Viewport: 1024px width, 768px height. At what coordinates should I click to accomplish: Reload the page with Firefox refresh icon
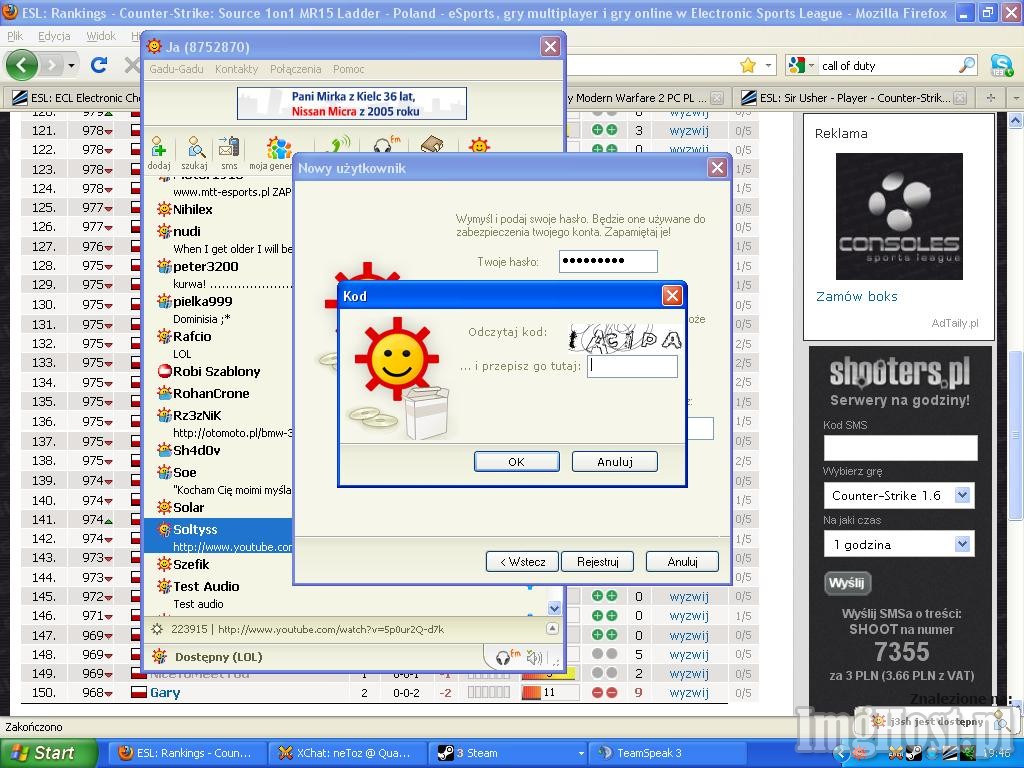(x=99, y=65)
